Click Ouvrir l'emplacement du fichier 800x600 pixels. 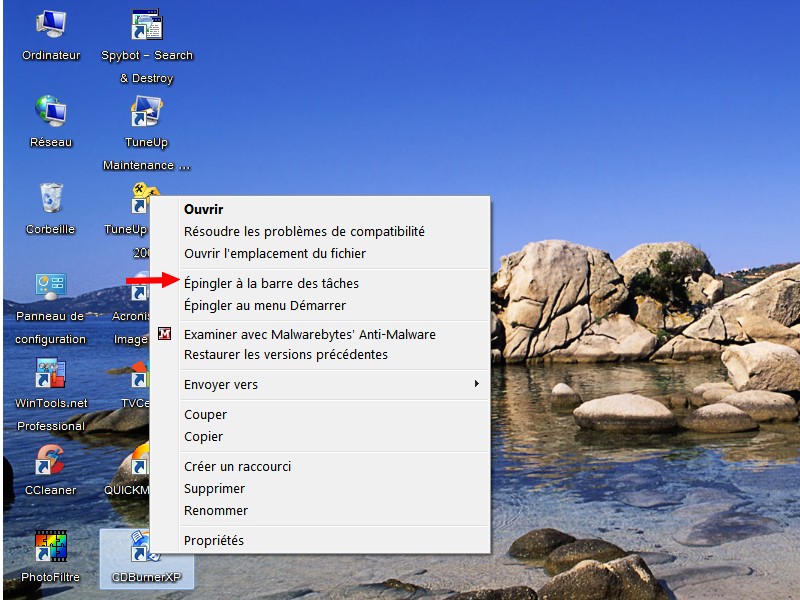275,253
